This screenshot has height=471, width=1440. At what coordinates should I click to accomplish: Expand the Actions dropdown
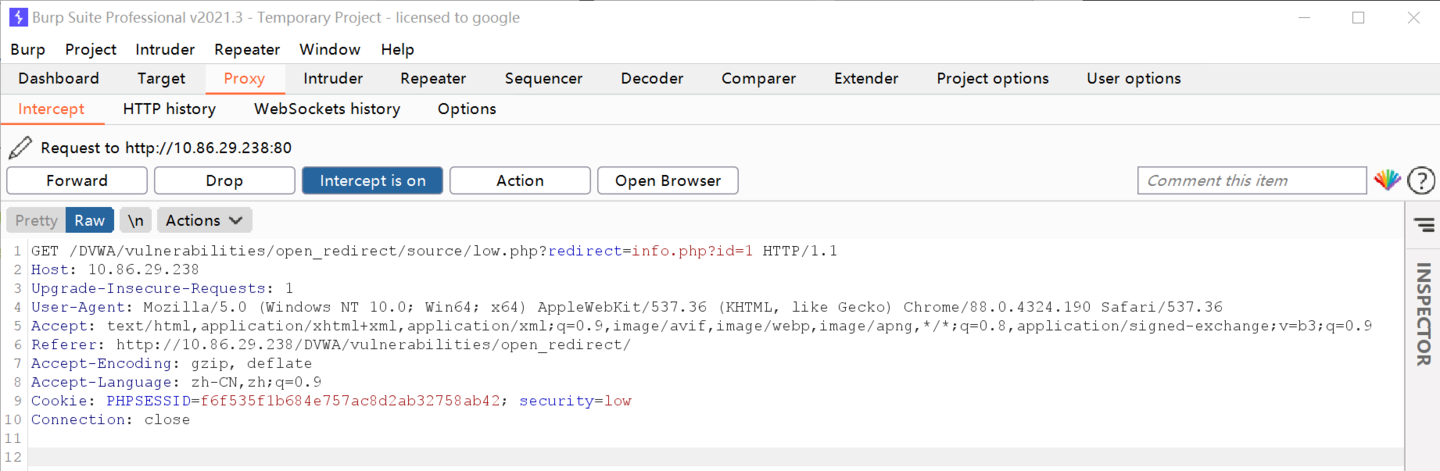[204, 220]
